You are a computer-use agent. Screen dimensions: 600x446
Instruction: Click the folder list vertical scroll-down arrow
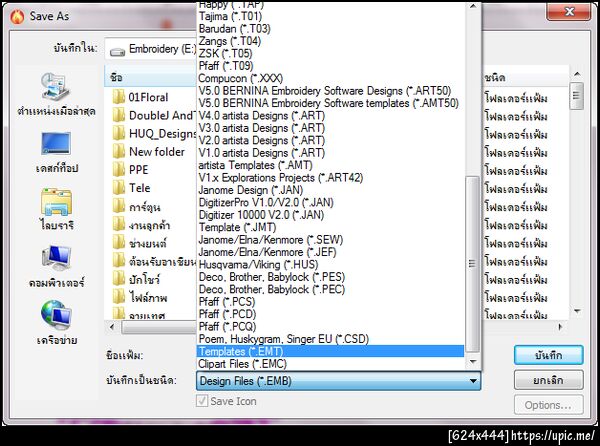coord(577,311)
